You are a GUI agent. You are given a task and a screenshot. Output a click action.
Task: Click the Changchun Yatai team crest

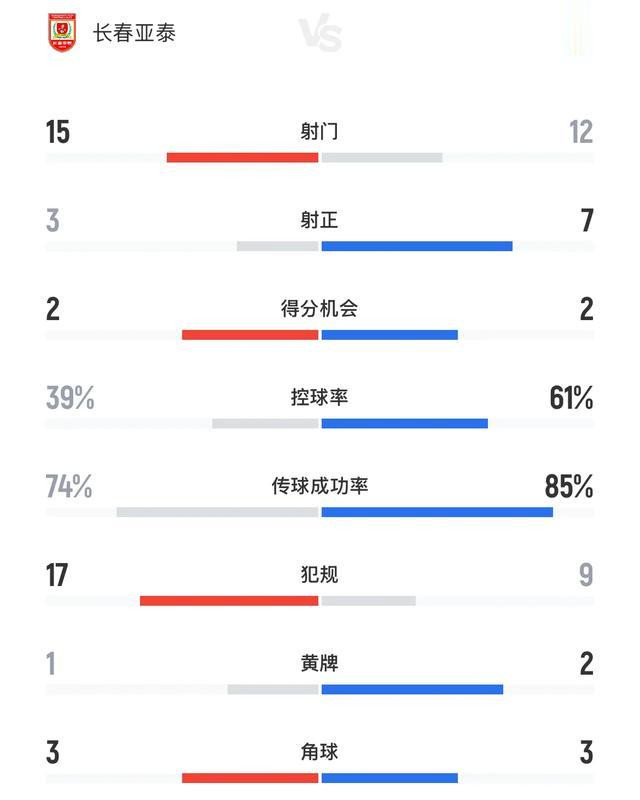click(x=62, y=33)
